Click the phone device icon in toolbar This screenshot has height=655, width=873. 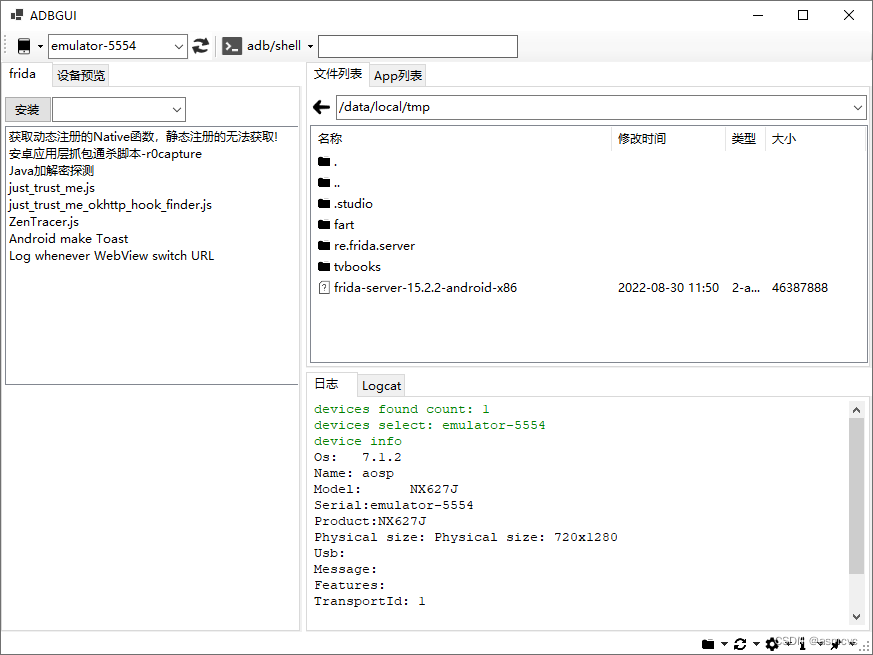click(x=24, y=46)
